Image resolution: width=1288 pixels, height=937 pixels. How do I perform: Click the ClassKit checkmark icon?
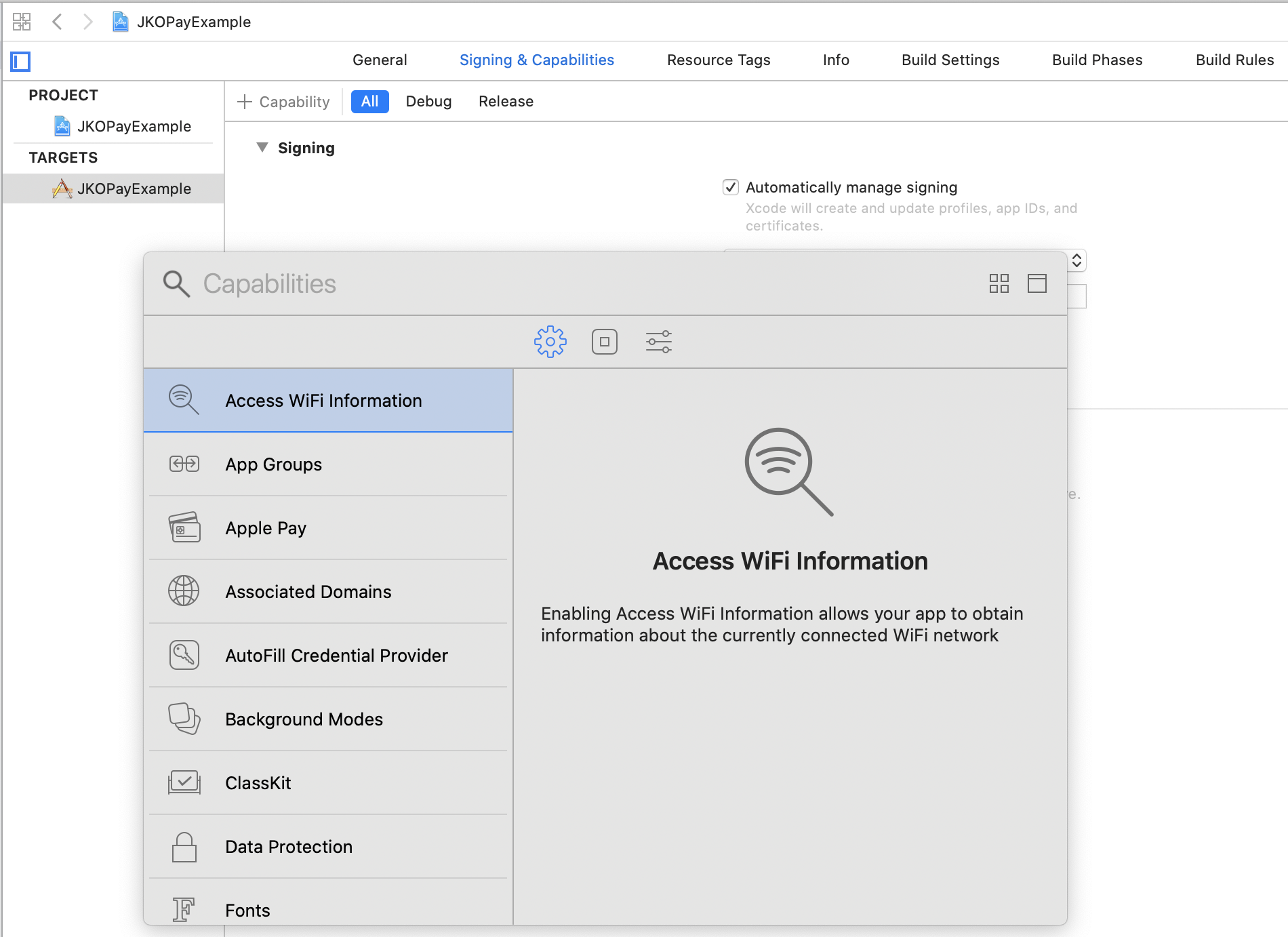tap(184, 782)
